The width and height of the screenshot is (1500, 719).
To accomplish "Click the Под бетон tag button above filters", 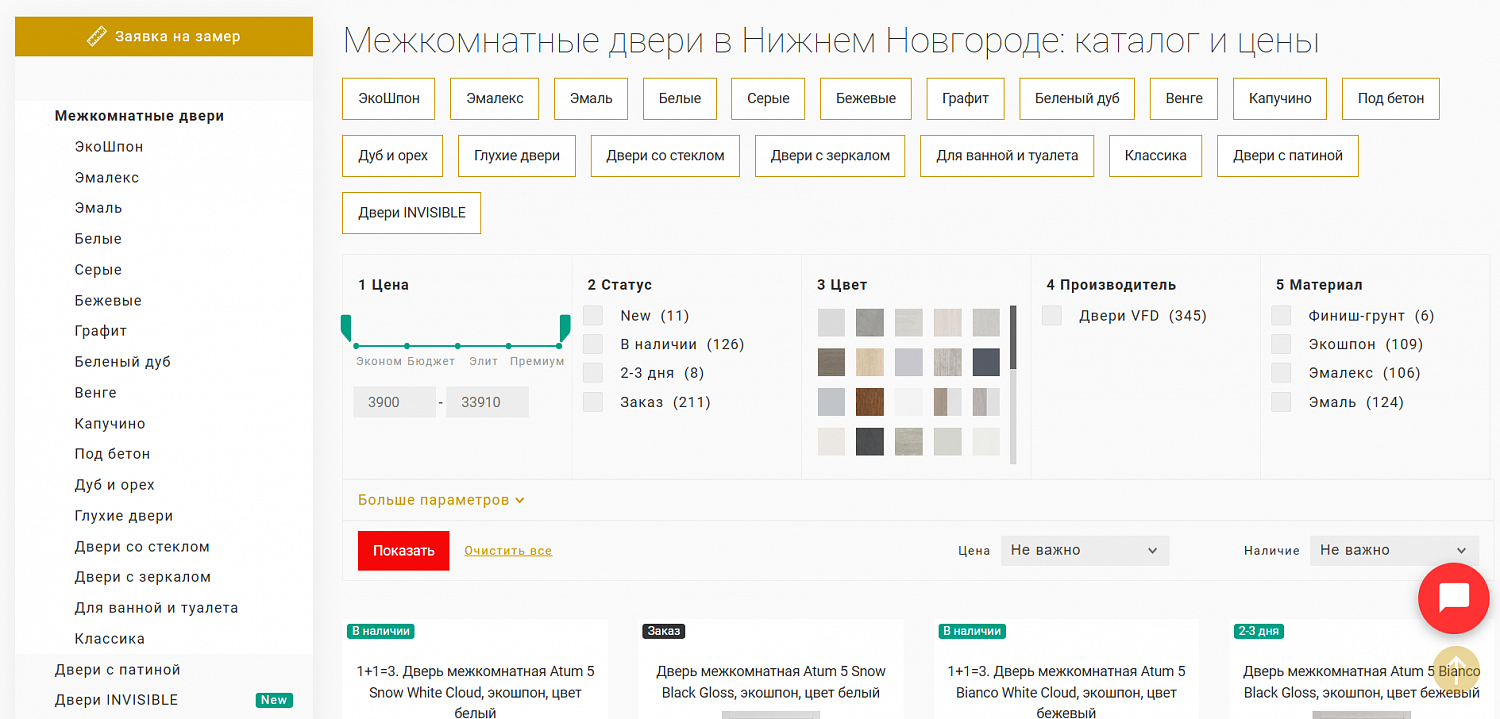I will click(1391, 99).
